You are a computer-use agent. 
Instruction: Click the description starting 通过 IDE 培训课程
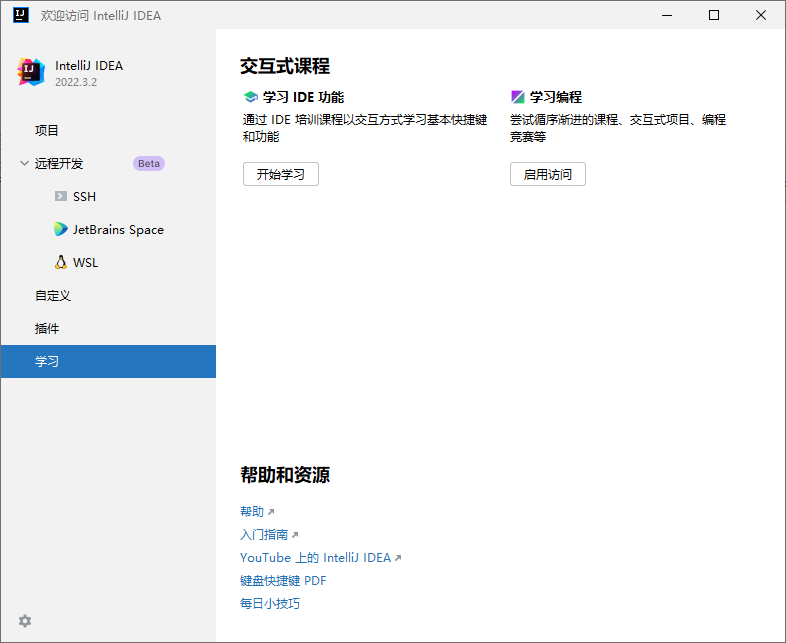[365, 128]
